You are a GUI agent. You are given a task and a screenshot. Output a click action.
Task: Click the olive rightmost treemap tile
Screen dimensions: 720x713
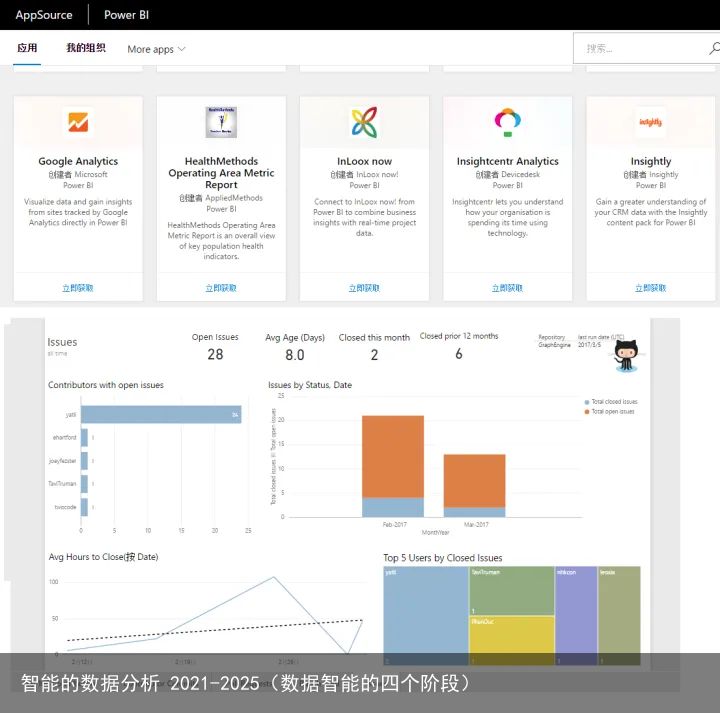[x=619, y=615]
